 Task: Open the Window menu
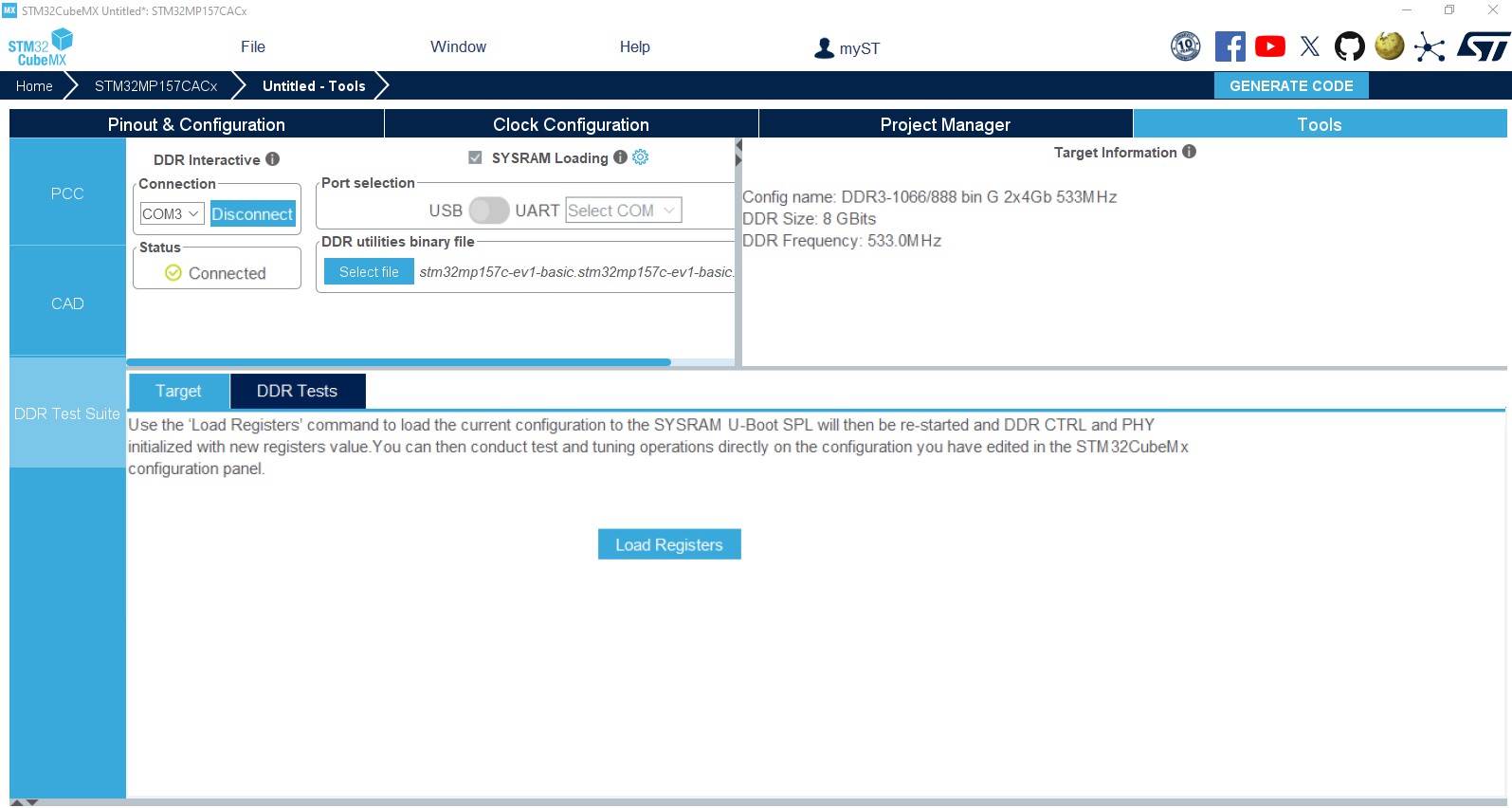458,47
